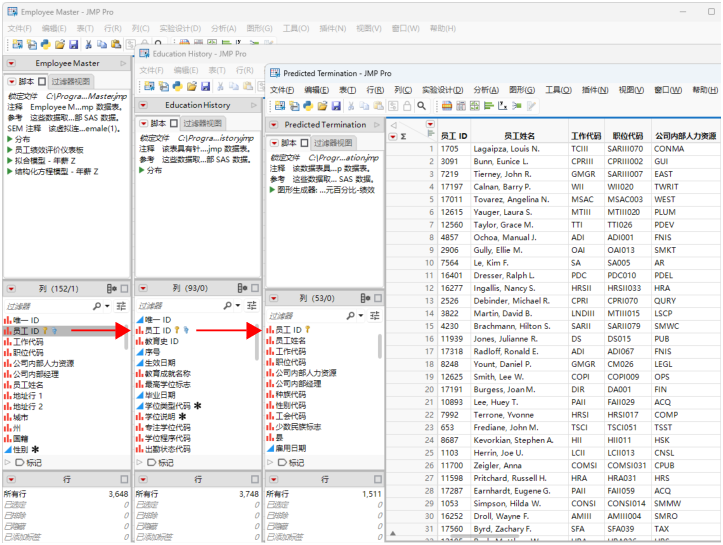Click the green bar Distribution icon in Predicted Termination toolbar

[x=489, y=106]
